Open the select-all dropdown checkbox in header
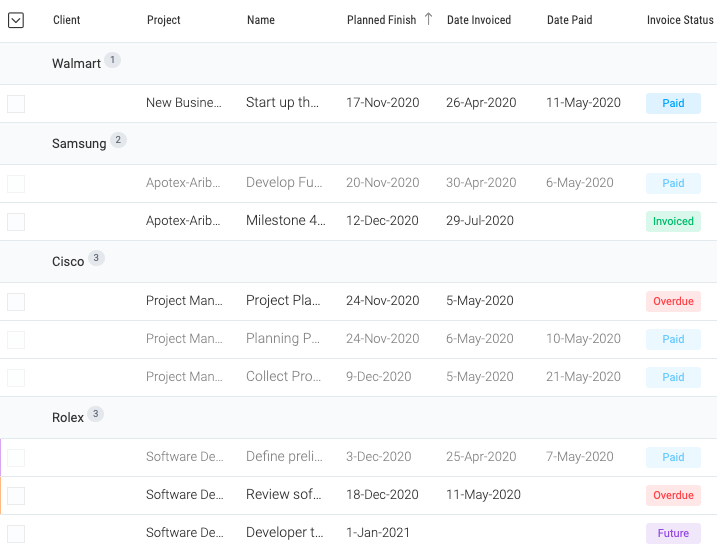The image size is (717, 552). [x=16, y=20]
